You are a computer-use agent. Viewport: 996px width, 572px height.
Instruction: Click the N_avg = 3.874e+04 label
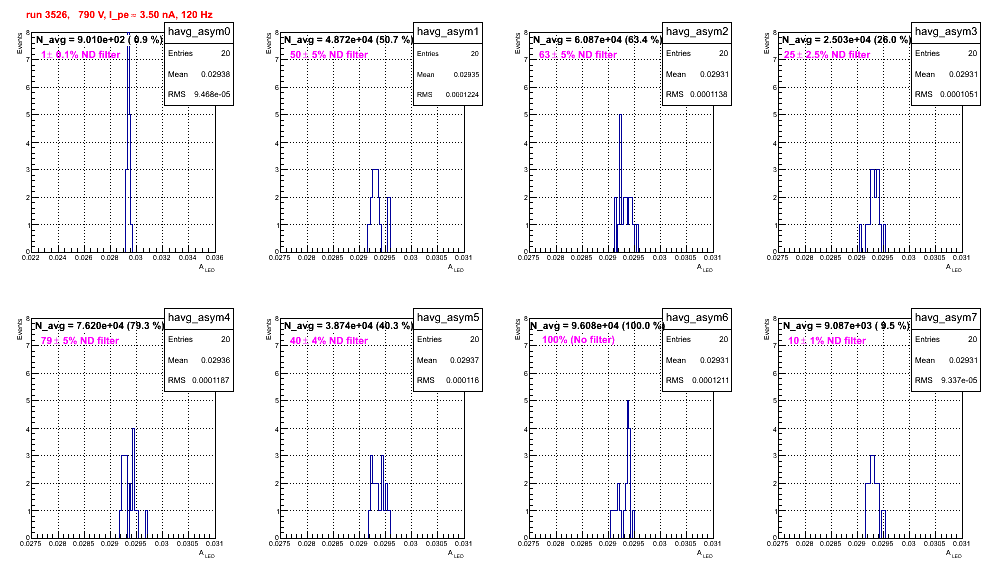(x=348, y=325)
